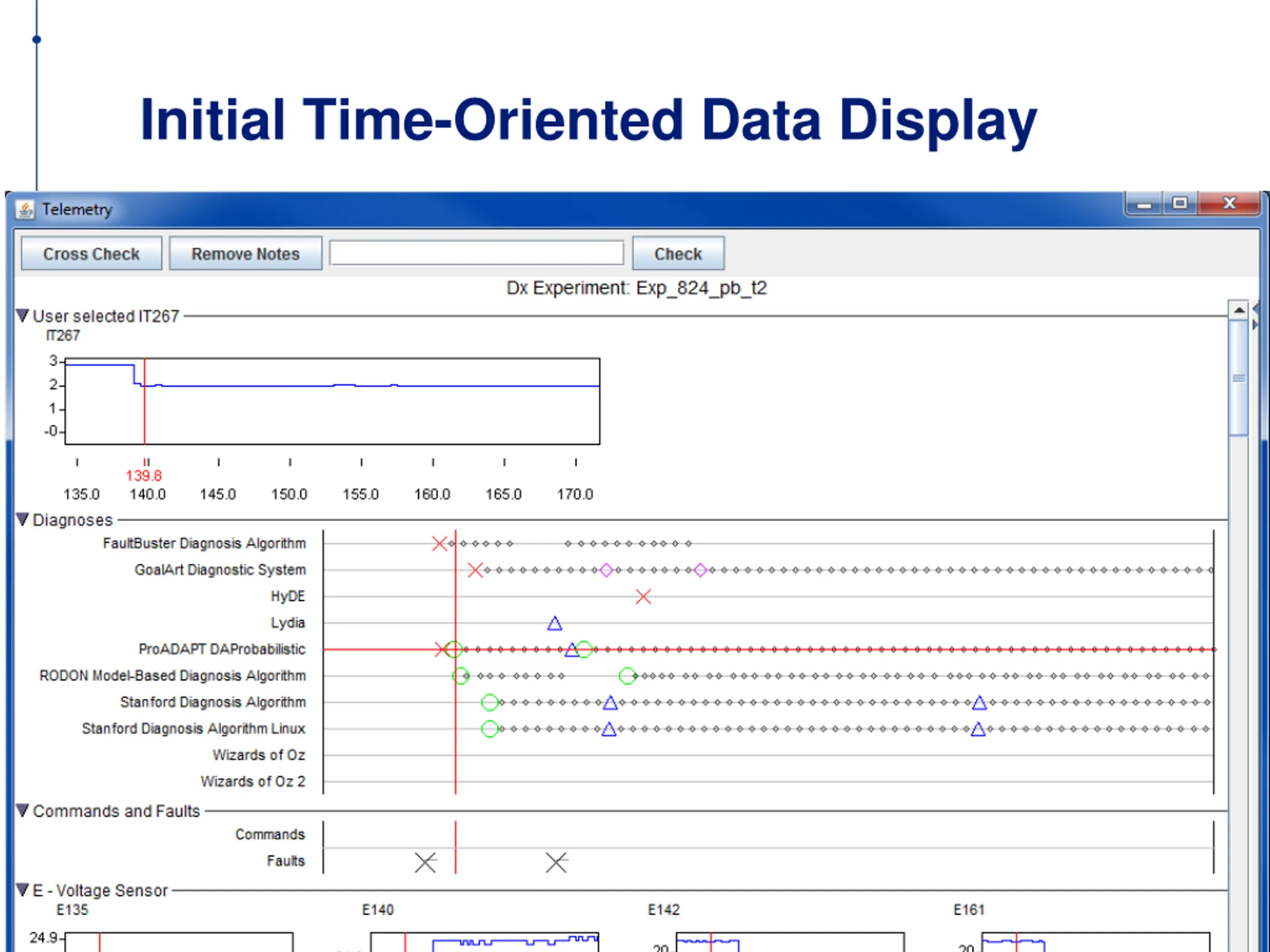Focus the text field beside Check
This screenshot has height=952, width=1270.
pyautogui.click(x=477, y=253)
